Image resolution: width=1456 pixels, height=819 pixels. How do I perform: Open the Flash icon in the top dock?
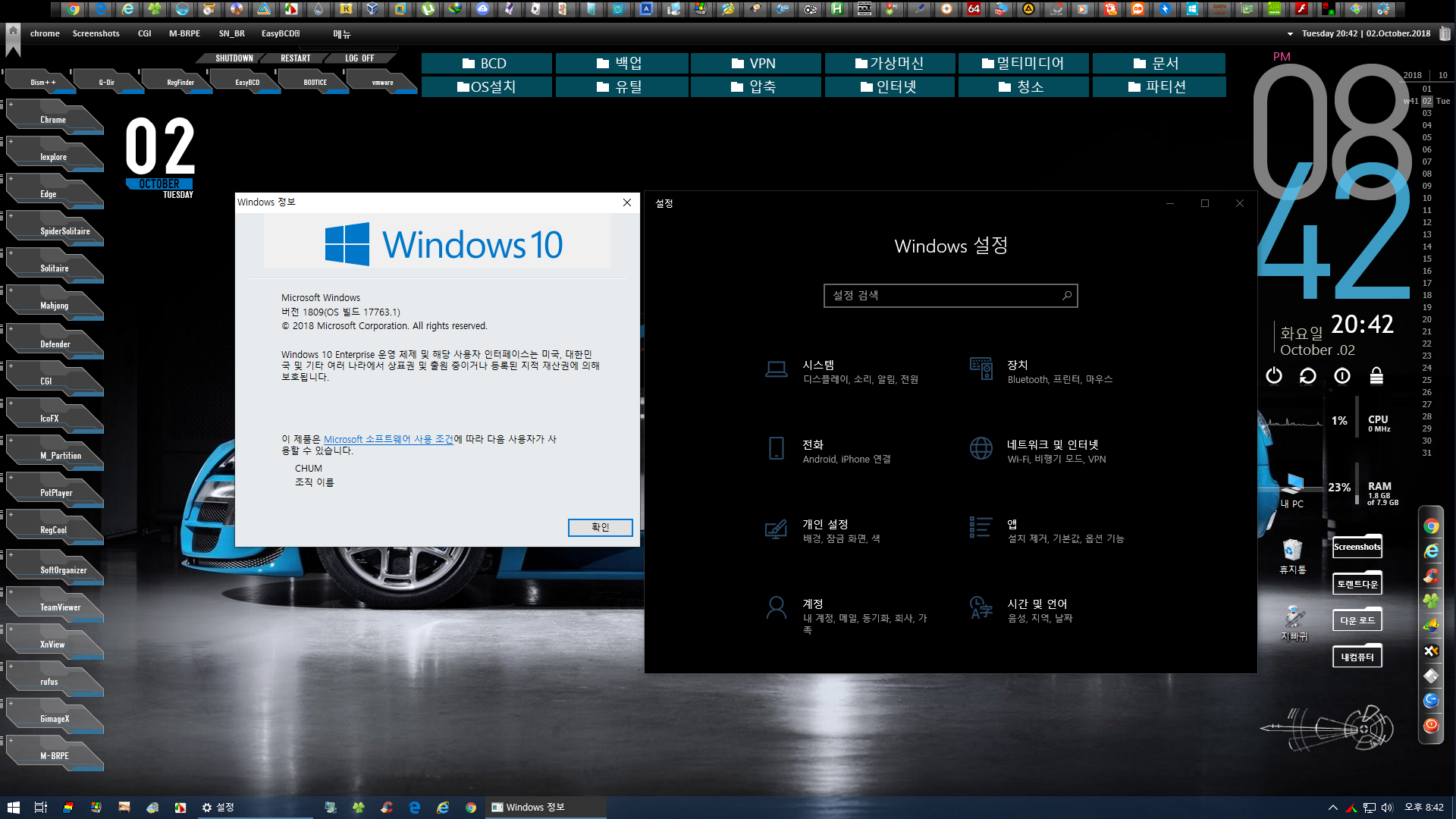click(1301, 9)
